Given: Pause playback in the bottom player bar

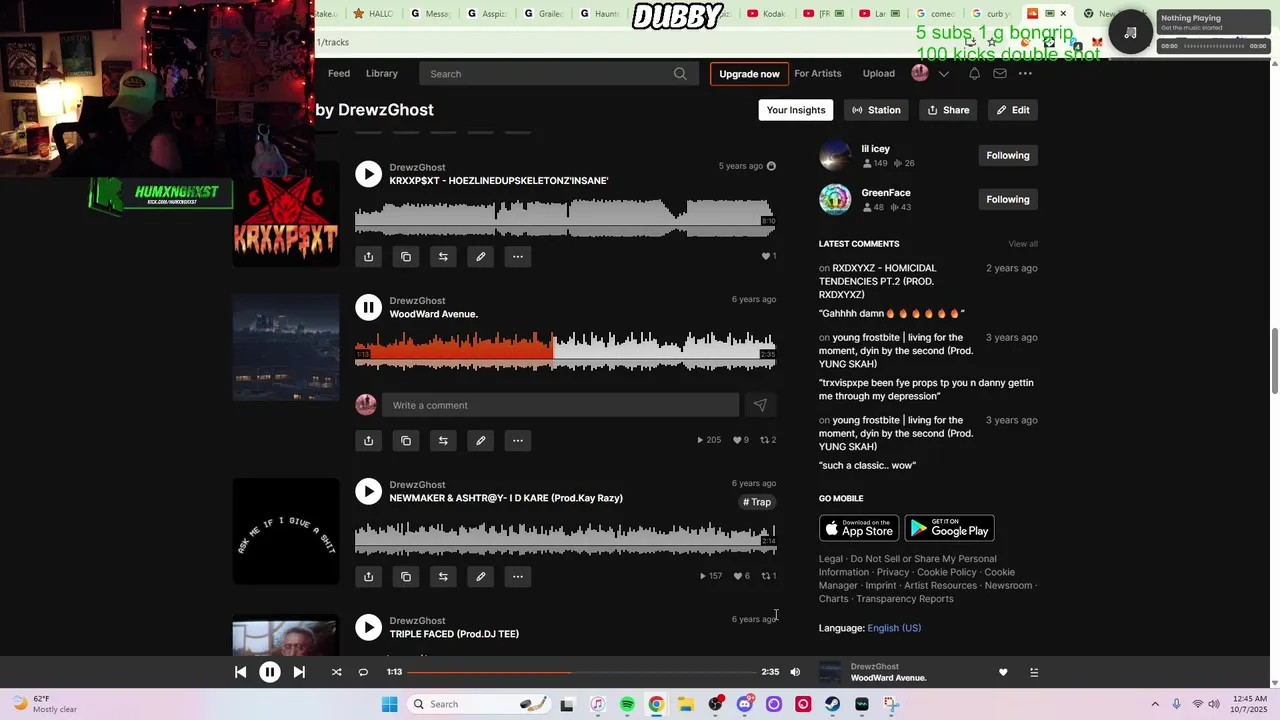Looking at the screenshot, I should 270,672.
